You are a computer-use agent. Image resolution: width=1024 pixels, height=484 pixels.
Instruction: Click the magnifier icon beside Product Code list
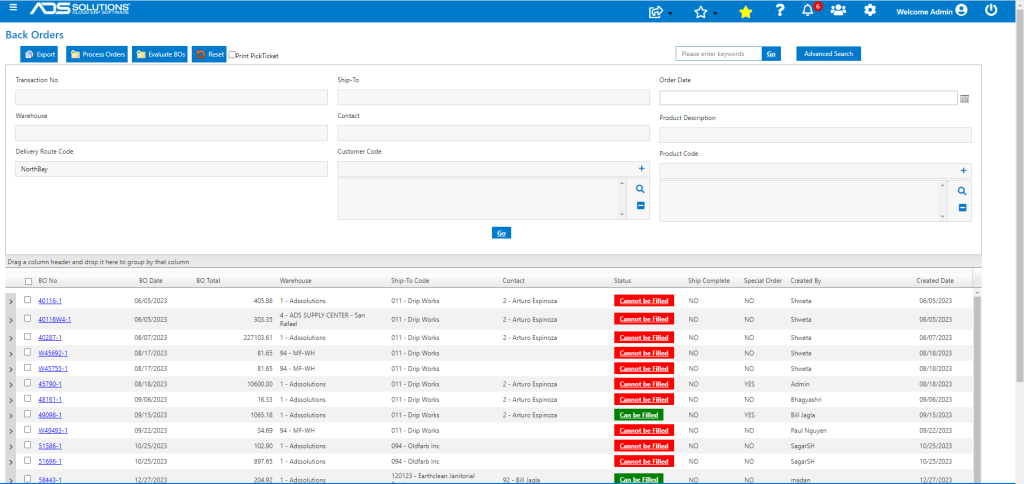coord(962,191)
